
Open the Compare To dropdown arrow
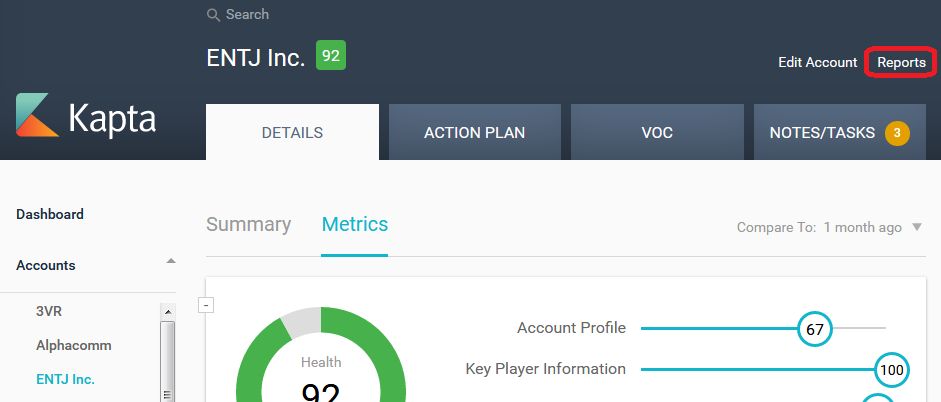[x=916, y=227]
